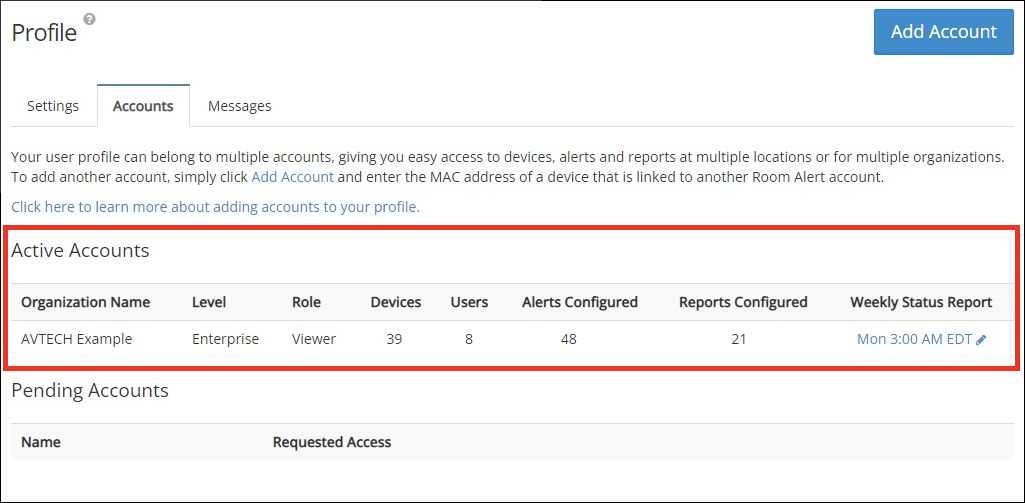The height and width of the screenshot is (503, 1025).
Task: Open the learn more about adding accounts link
Action: (215, 207)
